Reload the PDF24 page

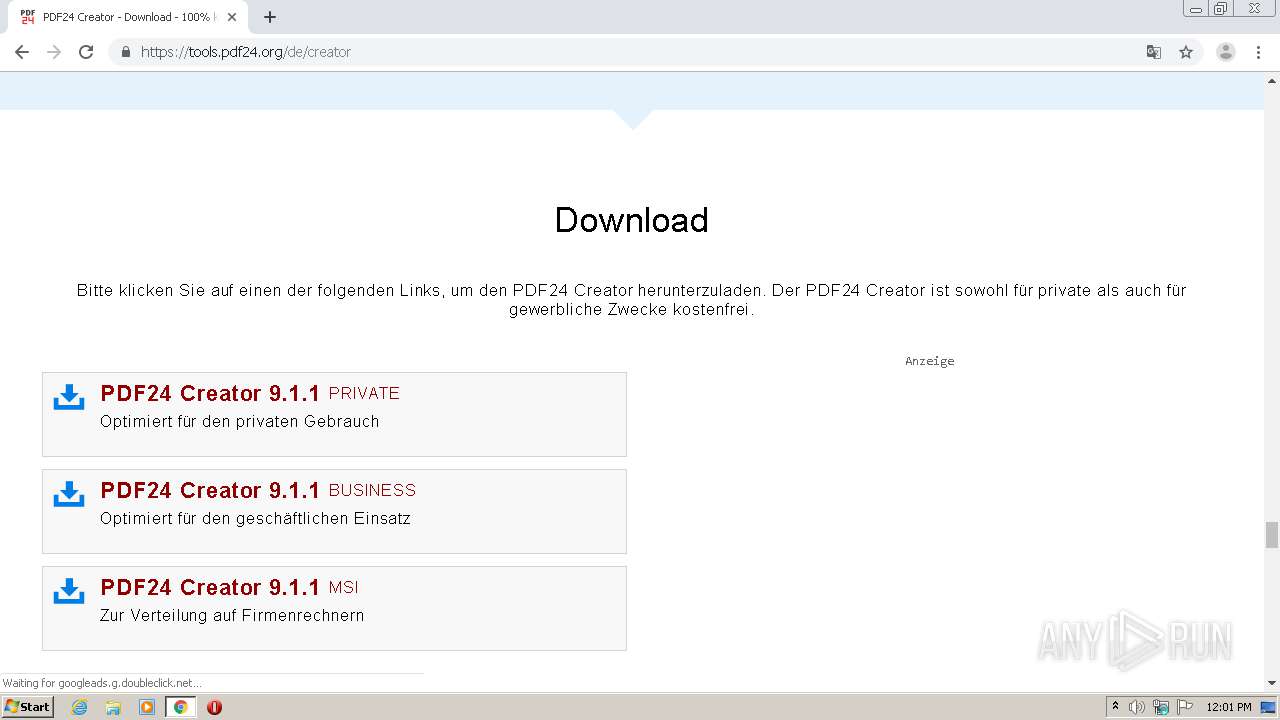(86, 52)
